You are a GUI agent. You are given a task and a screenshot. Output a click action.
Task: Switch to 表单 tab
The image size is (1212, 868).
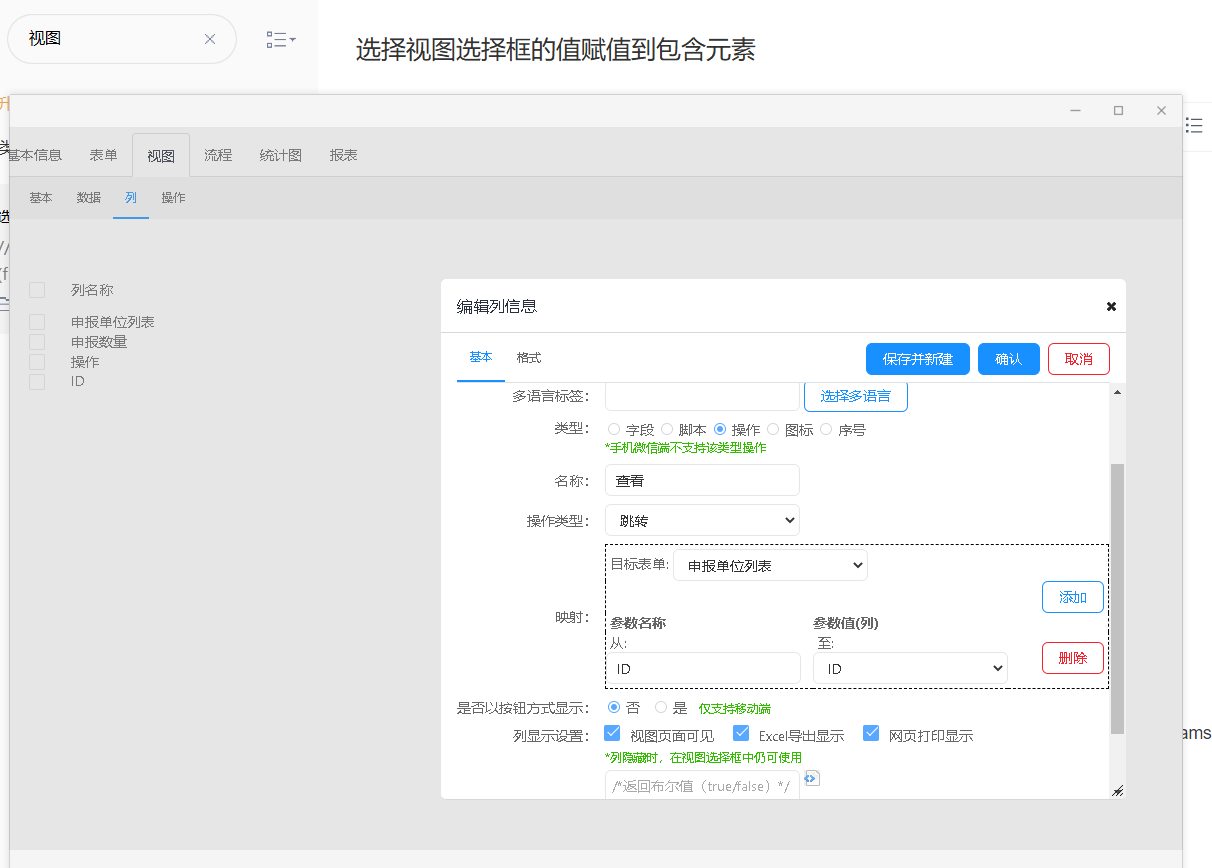(x=103, y=155)
